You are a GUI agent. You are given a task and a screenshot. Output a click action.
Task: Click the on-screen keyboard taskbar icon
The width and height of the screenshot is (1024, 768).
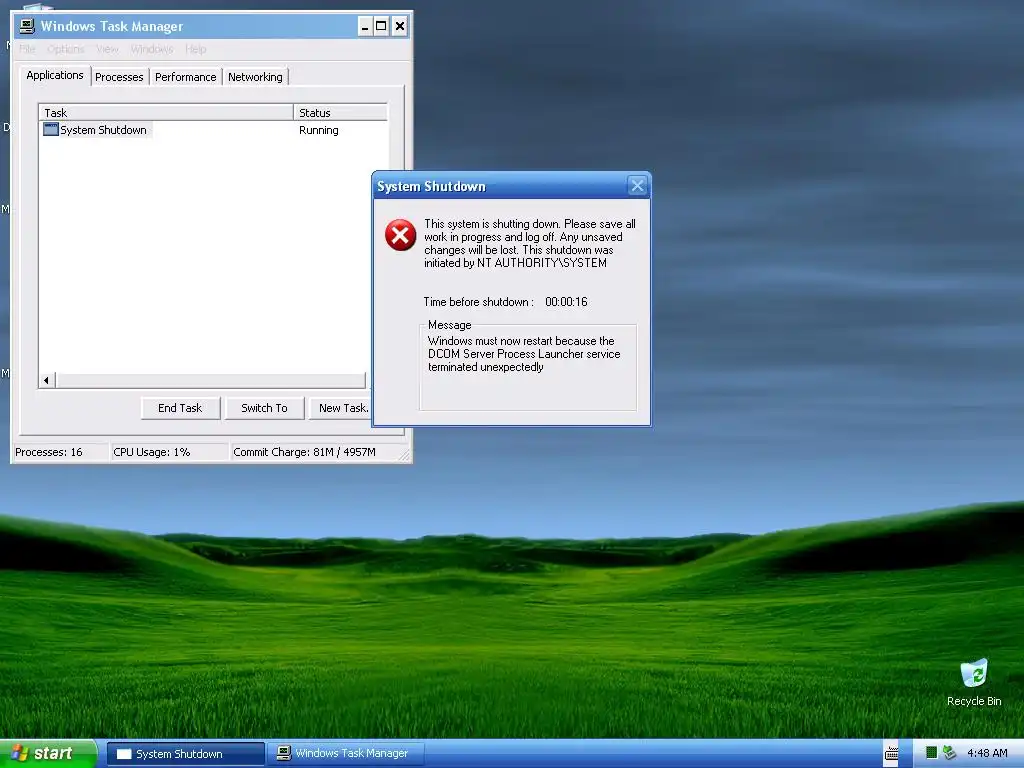click(x=891, y=754)
